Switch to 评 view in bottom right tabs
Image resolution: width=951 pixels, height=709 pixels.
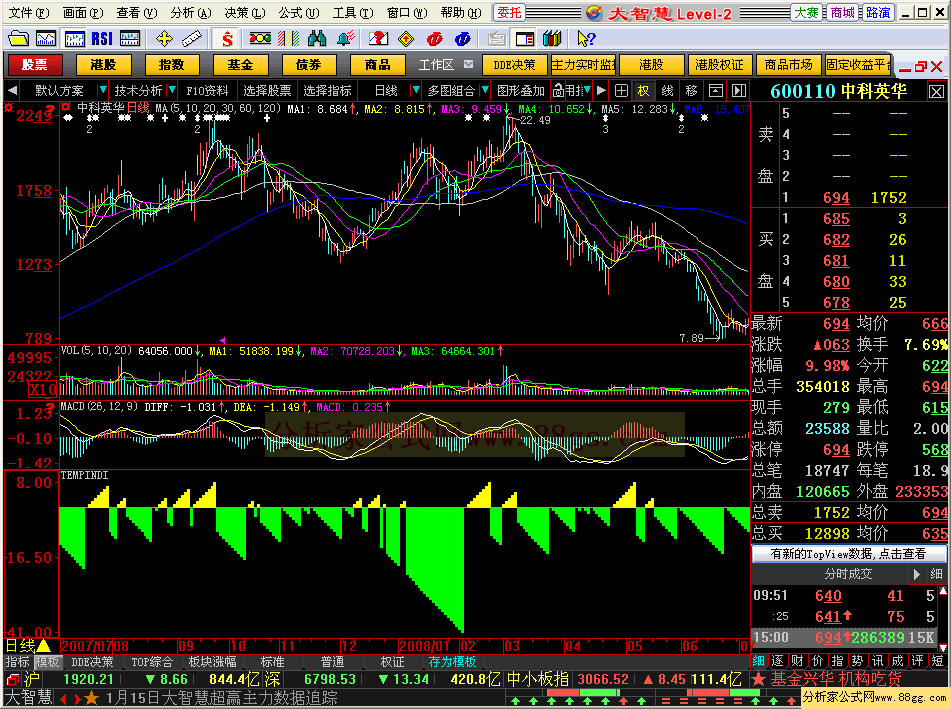point(917,661)
